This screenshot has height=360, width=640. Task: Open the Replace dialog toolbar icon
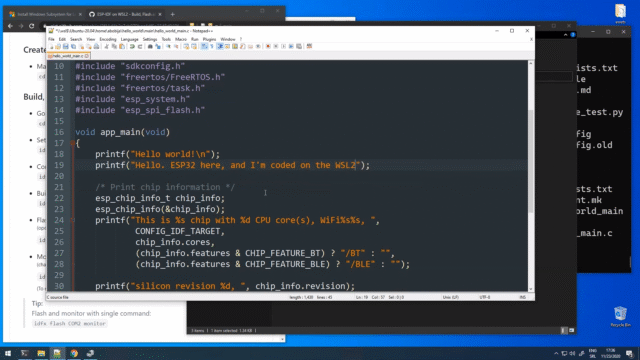pos(158,47)
